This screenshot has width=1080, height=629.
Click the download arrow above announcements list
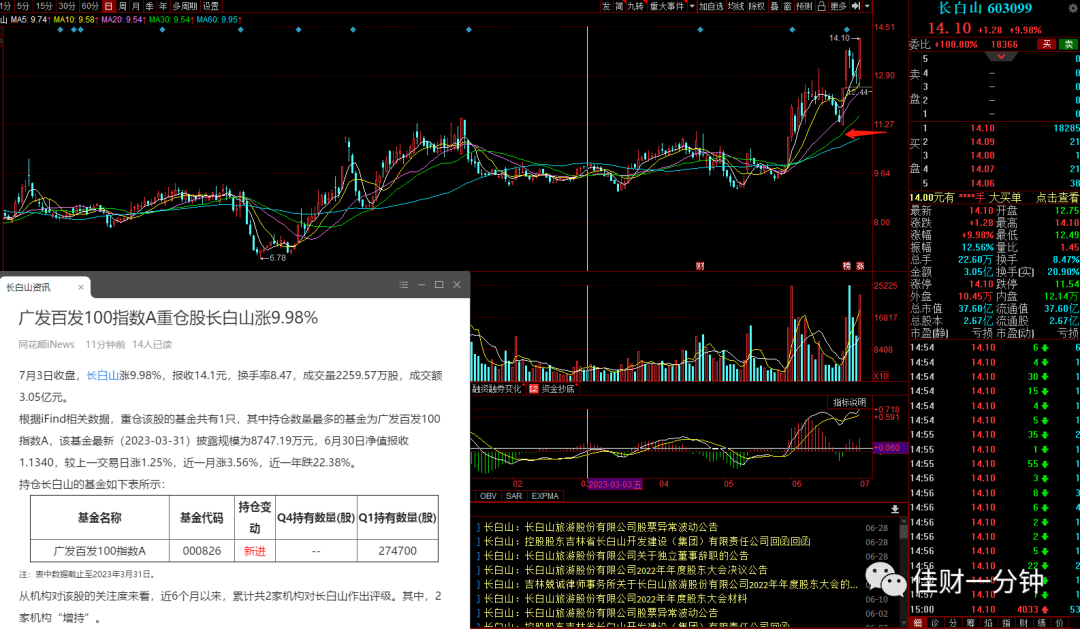tap(895, 509)
